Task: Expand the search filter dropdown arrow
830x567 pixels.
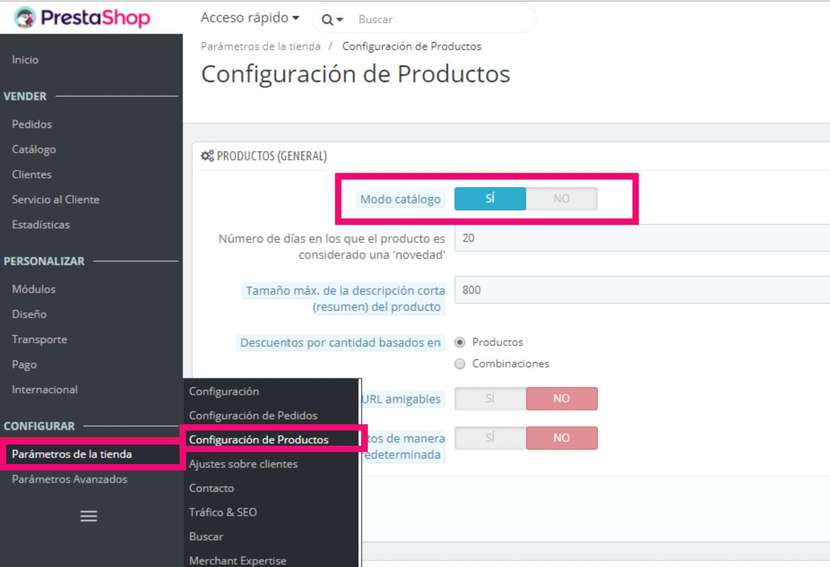Action: coord(341,20)
